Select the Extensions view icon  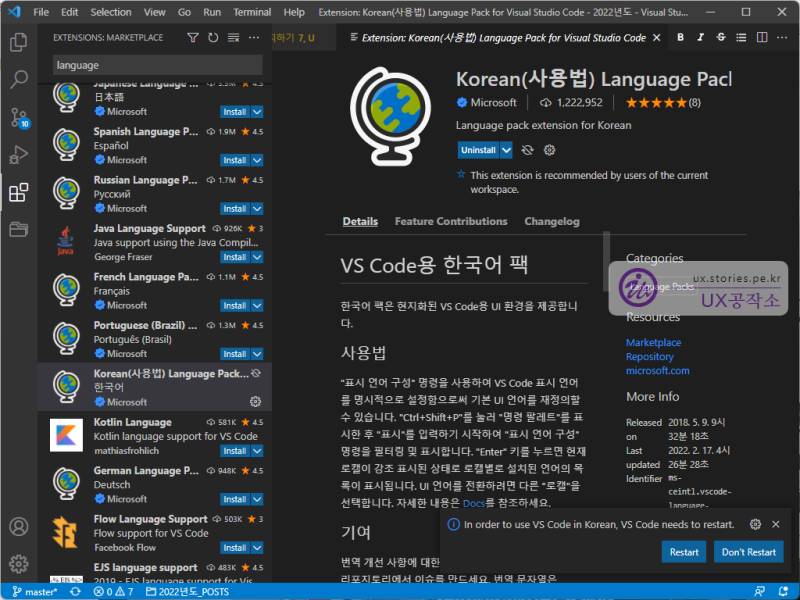(x=18, y=192)
